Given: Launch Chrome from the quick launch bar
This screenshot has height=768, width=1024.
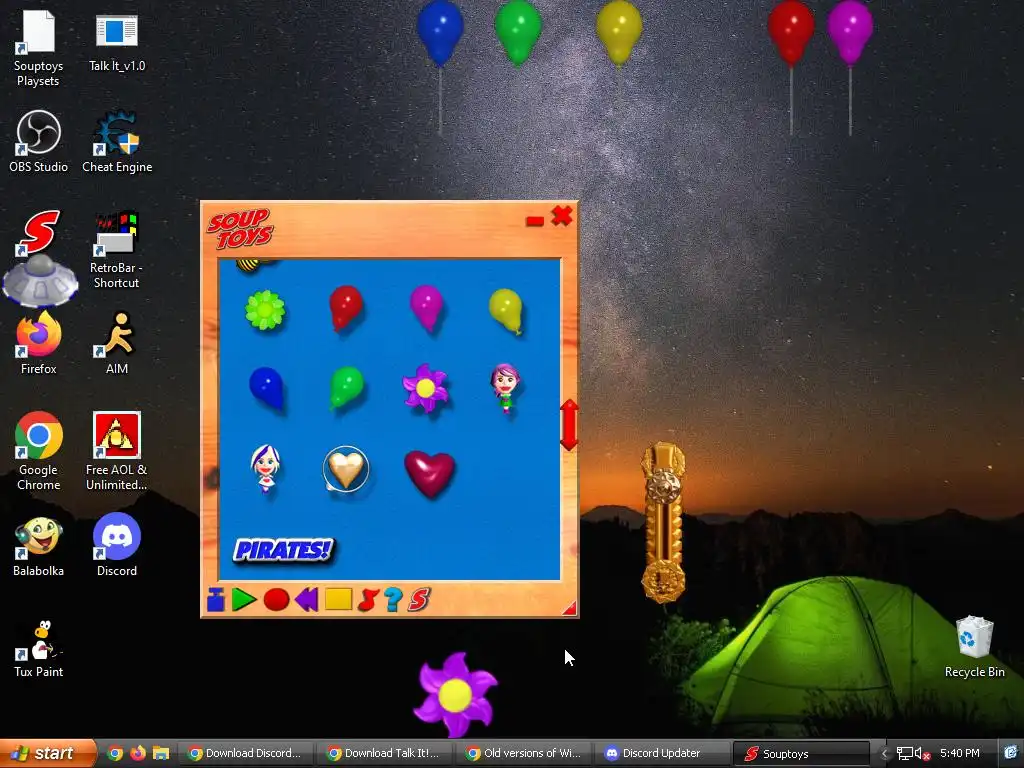Looking at the screenshot, I should pos(115,753).
